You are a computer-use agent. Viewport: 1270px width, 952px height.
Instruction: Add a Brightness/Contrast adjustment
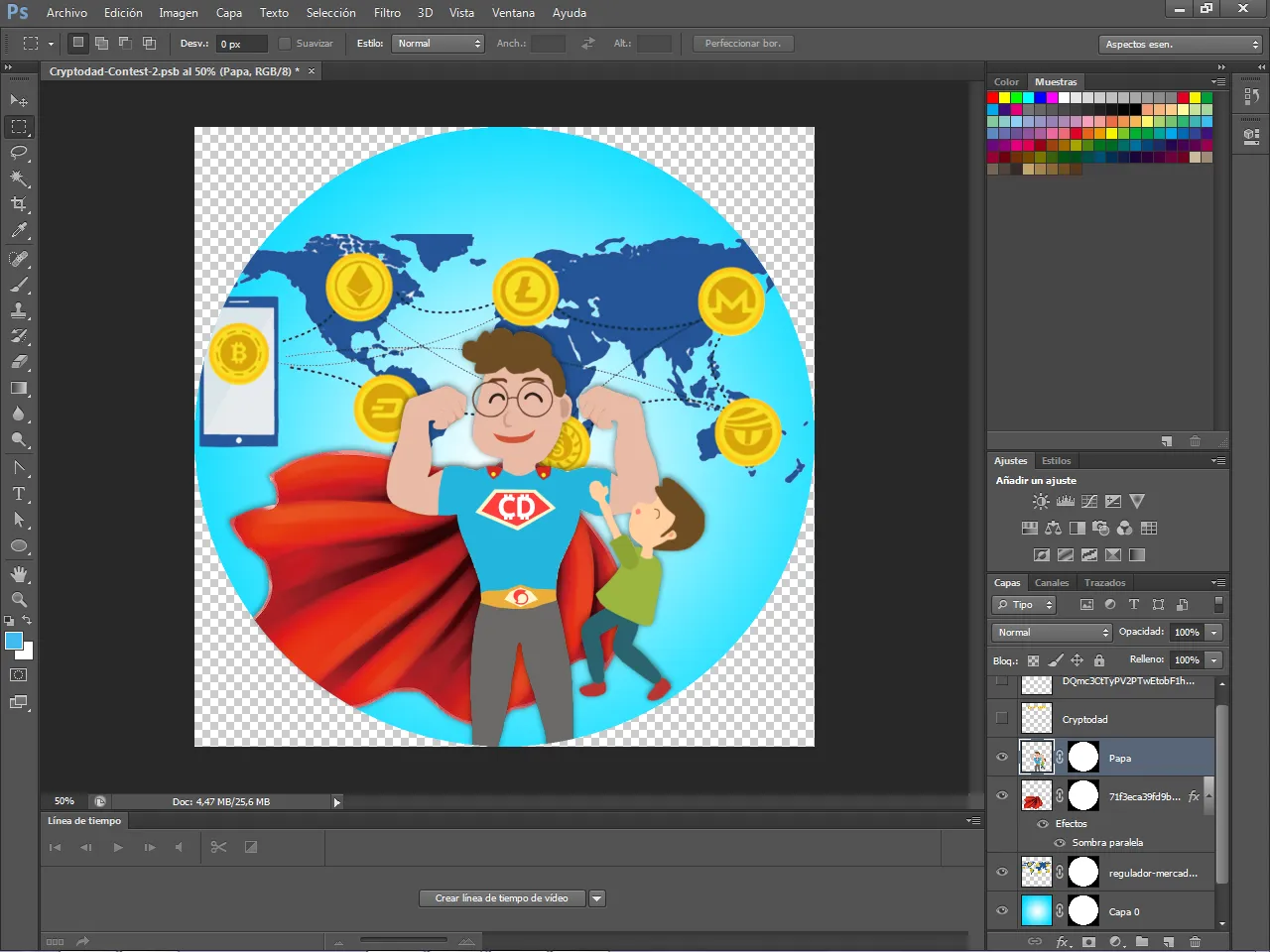click(x=1041, y=502)
